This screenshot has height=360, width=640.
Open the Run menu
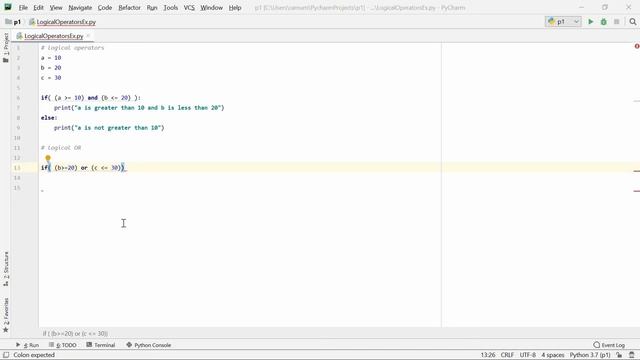[x=152, y=7]
